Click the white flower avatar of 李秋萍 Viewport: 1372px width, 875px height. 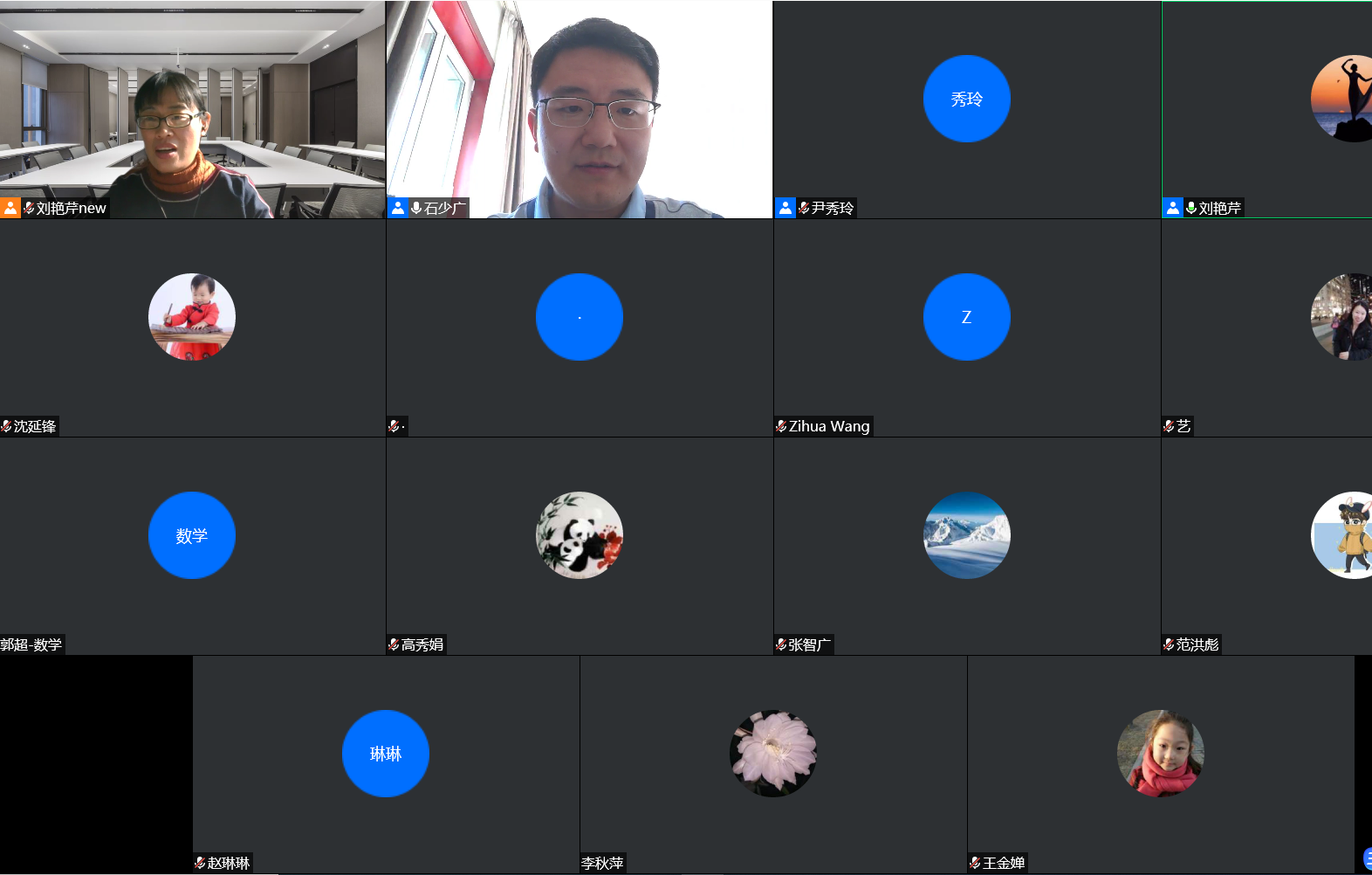coord(772,753)
